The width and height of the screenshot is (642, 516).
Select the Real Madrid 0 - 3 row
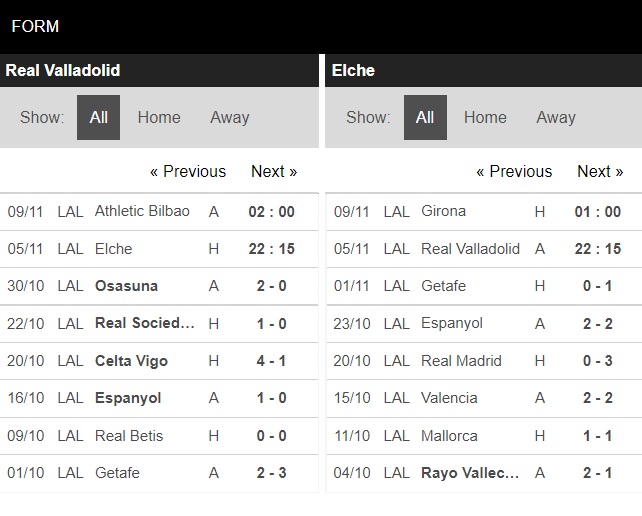484,361
